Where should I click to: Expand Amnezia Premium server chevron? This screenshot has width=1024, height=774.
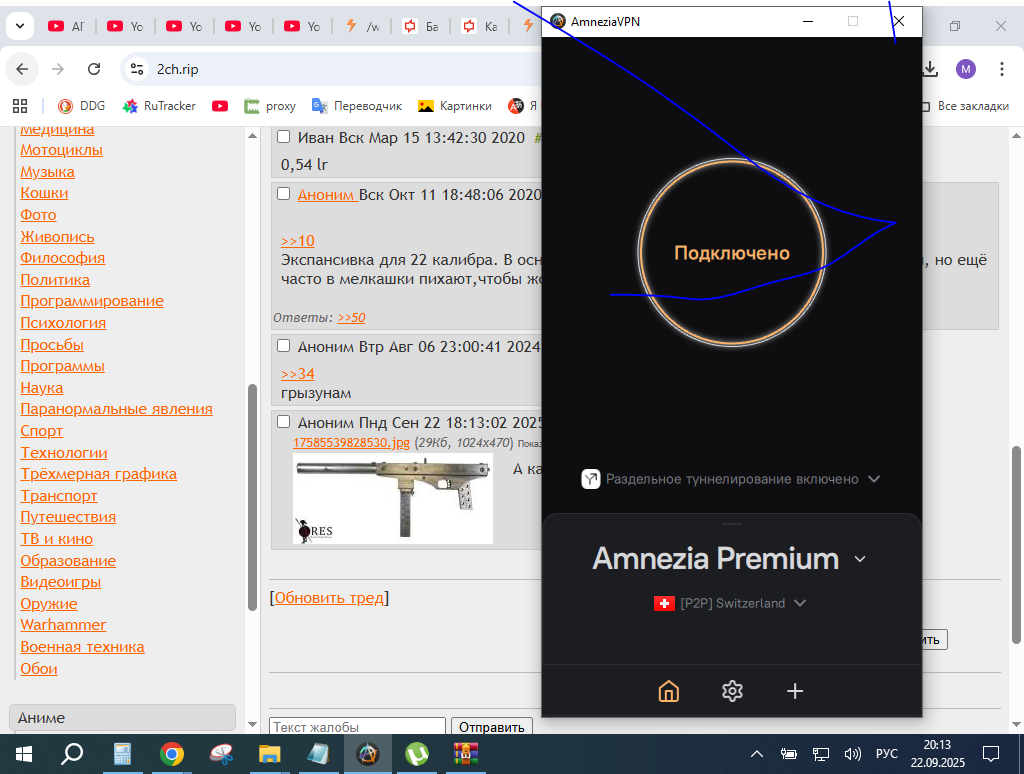tap(860, 559)
